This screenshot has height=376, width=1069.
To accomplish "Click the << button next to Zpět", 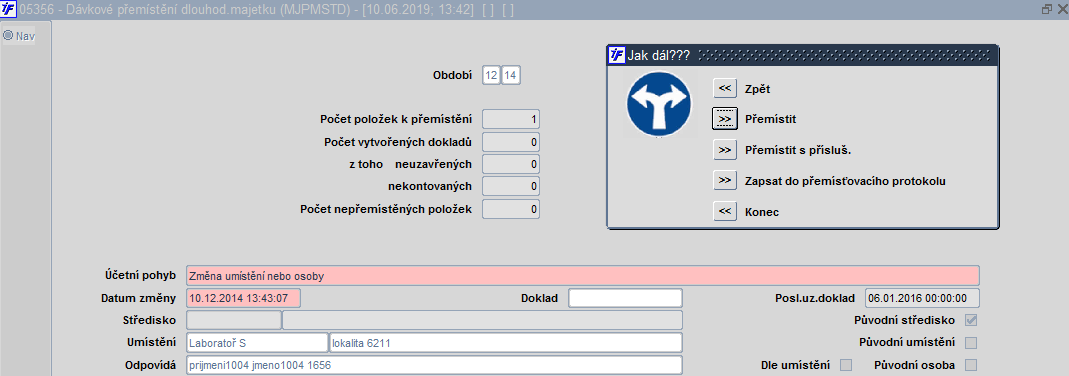I will [x=725, y=89].
